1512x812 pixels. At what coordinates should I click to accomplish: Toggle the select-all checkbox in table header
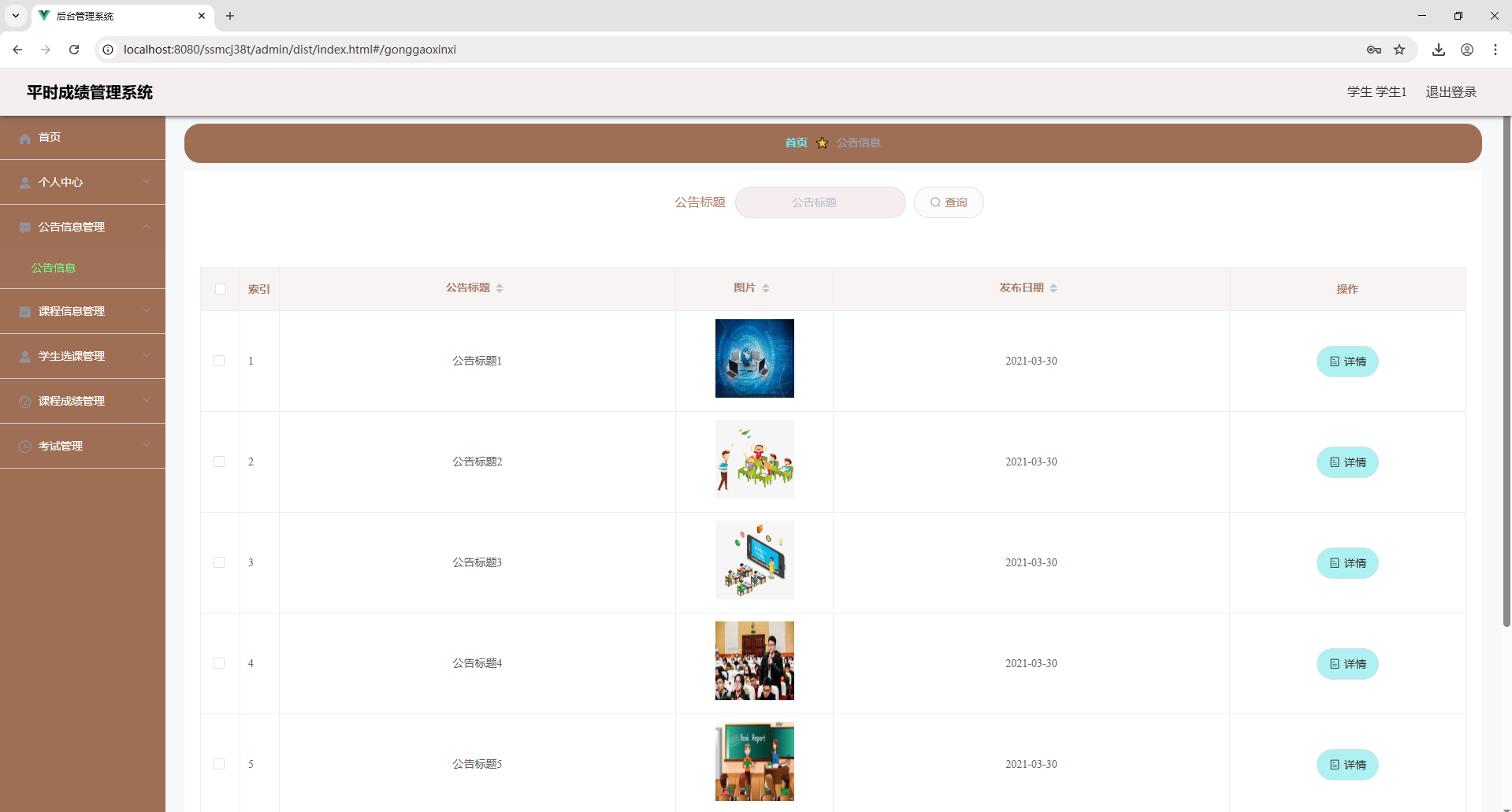pyautogui.click(x=221, y=289)
